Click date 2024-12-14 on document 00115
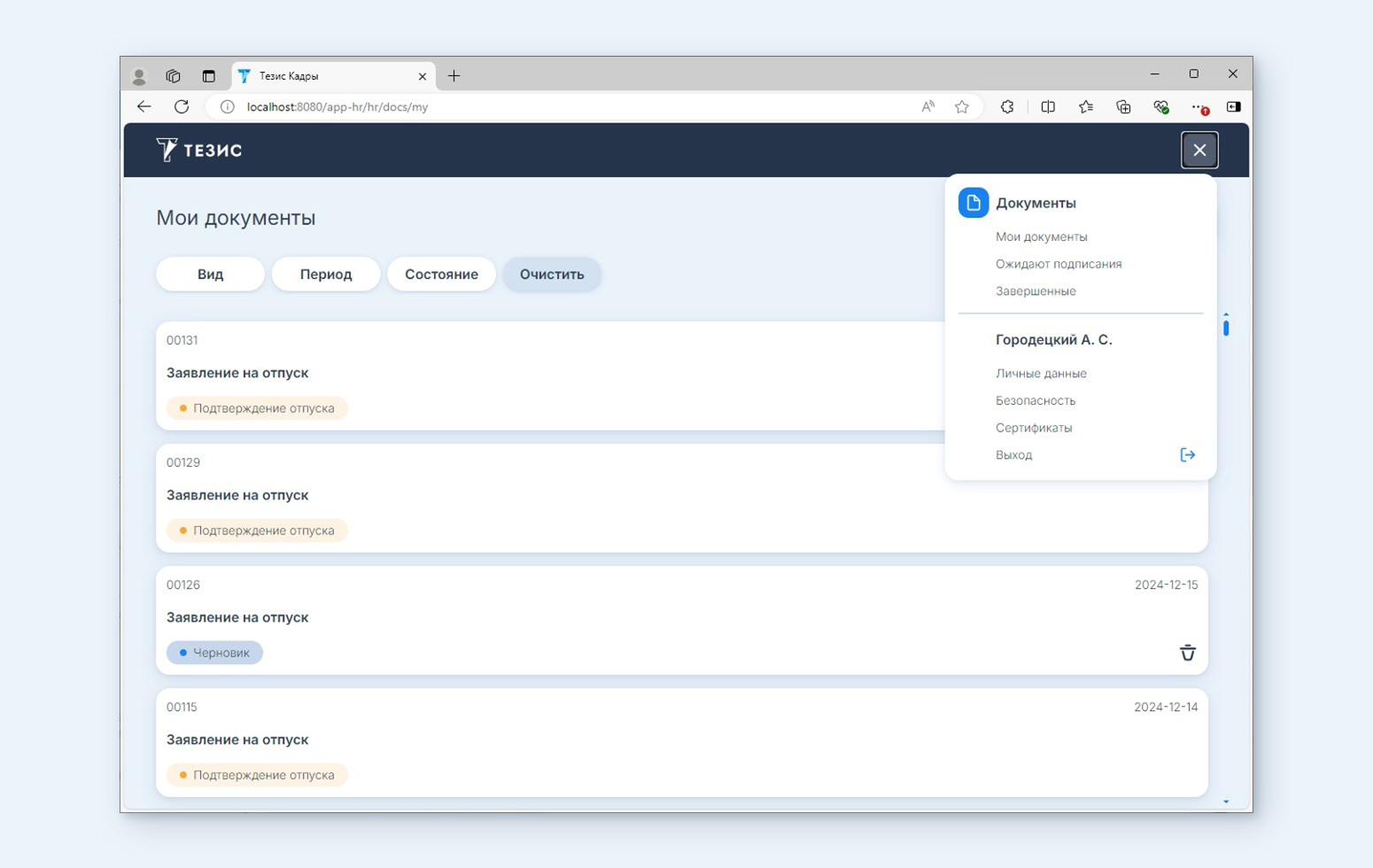Image resolution: width=1373 pixels, height=868 pixels. (x=1166, y=707)
